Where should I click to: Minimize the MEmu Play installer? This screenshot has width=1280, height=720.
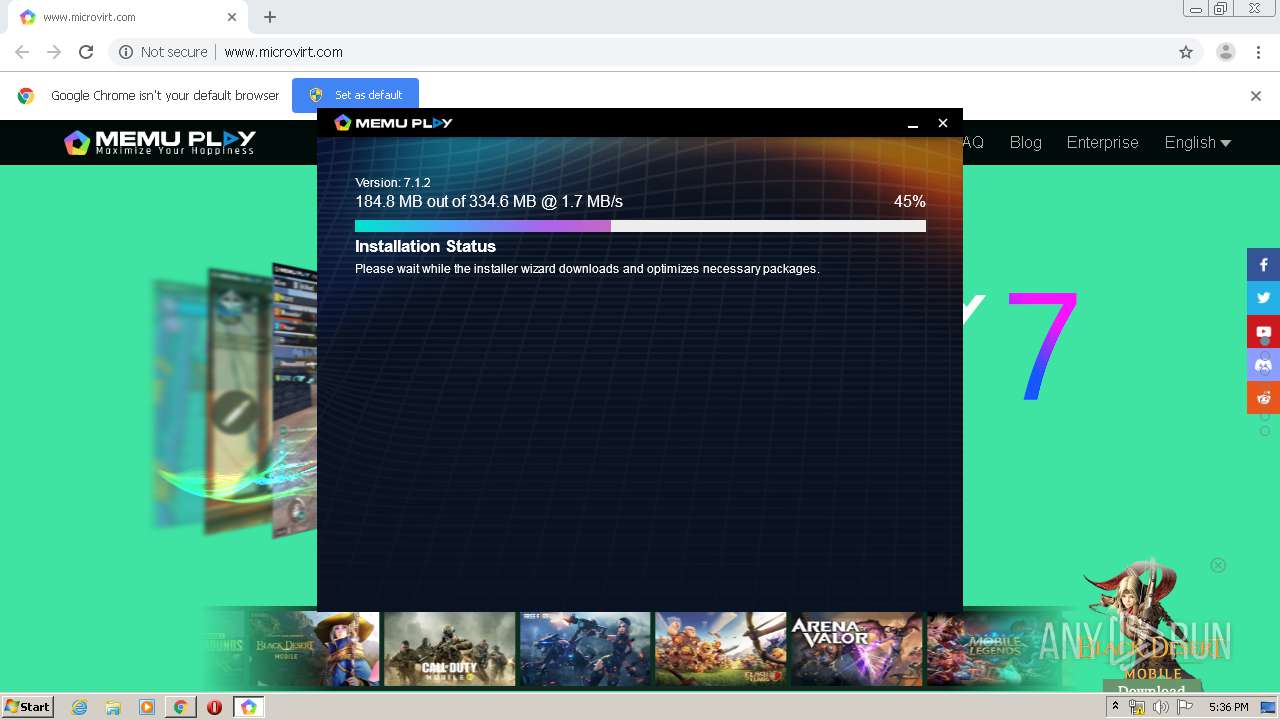pos(913,123)
